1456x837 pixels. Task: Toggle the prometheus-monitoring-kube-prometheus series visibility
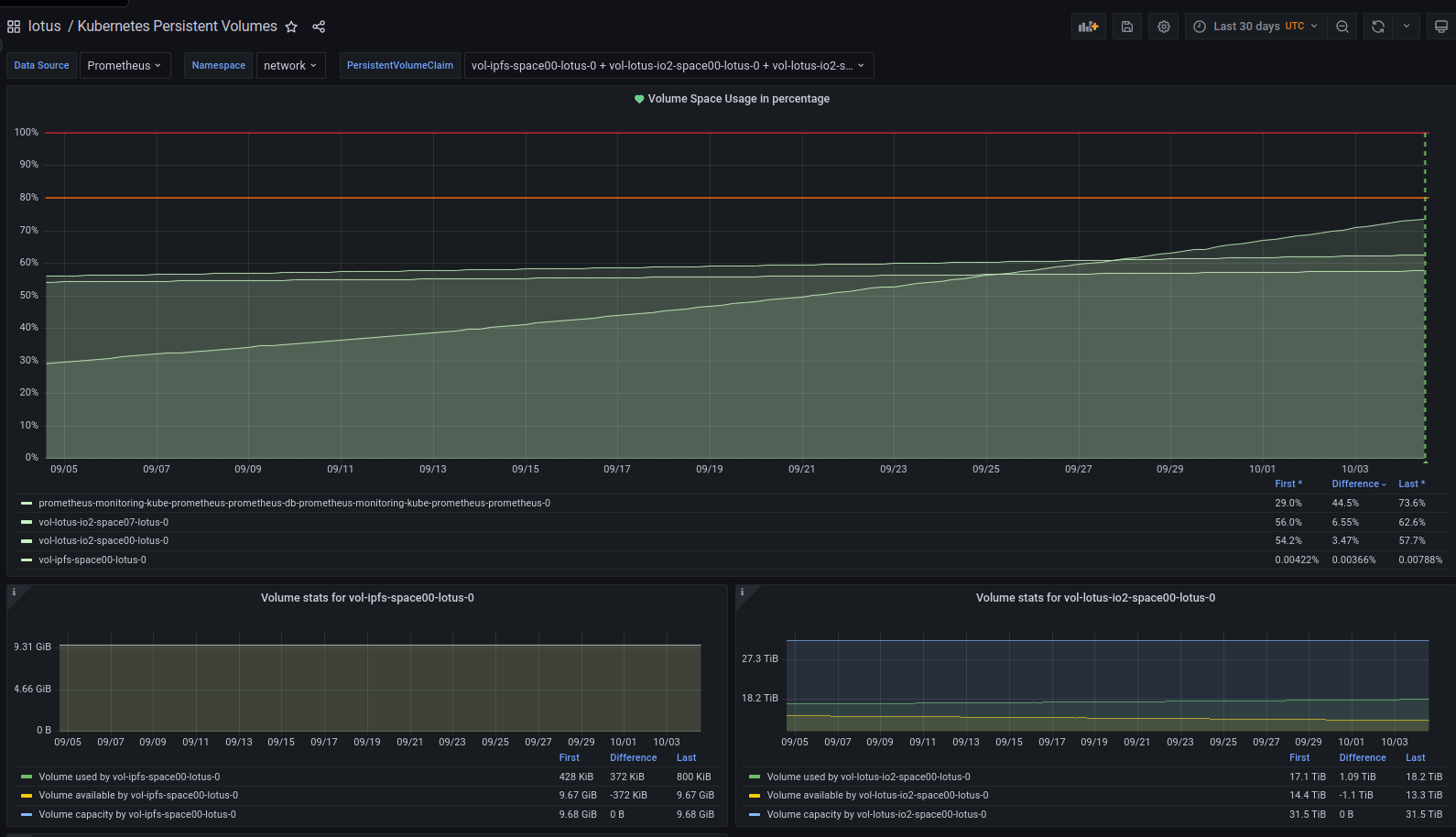click(x=294, y=503)
